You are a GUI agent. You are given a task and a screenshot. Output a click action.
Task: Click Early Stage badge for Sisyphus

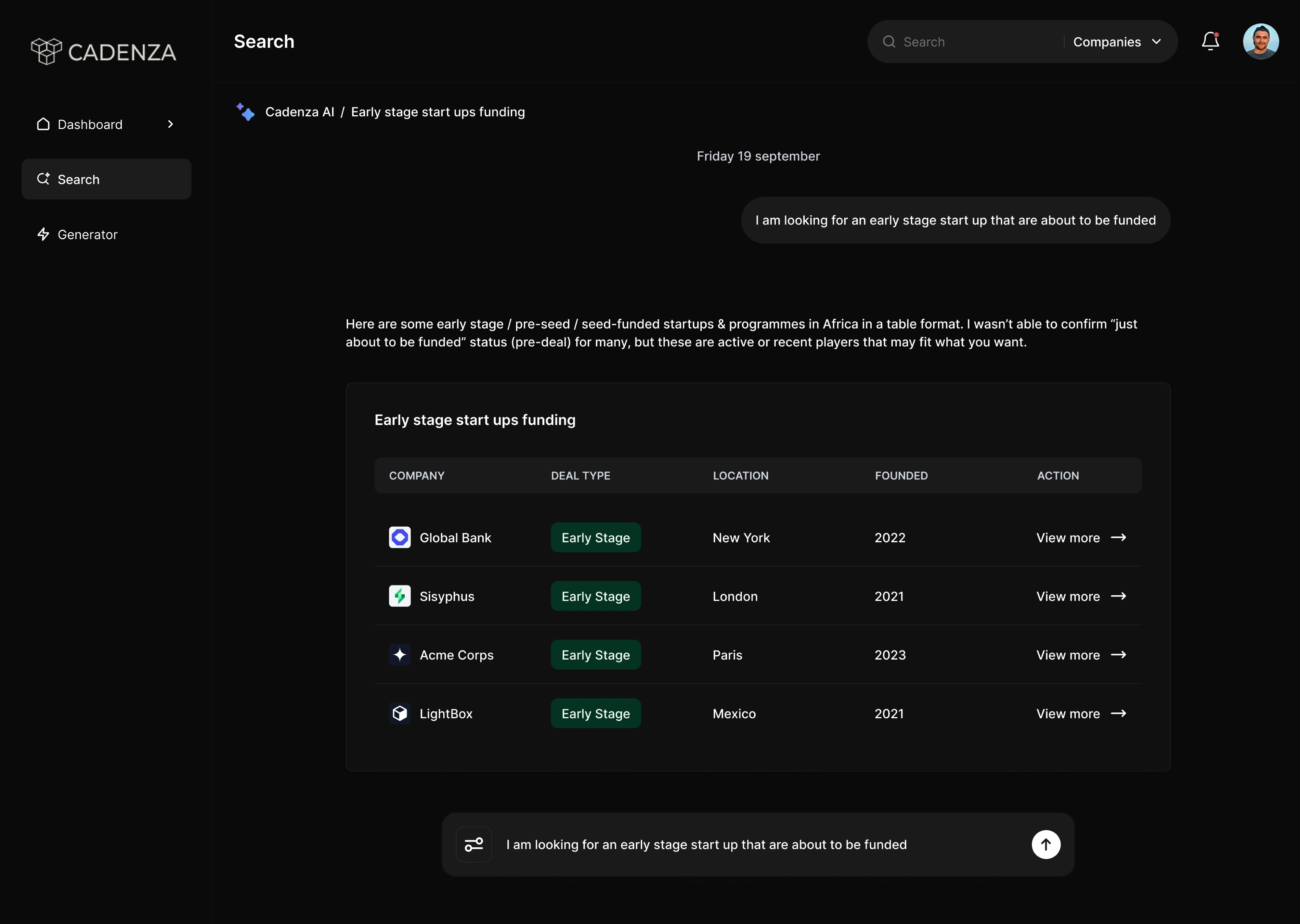click(595, 596)
